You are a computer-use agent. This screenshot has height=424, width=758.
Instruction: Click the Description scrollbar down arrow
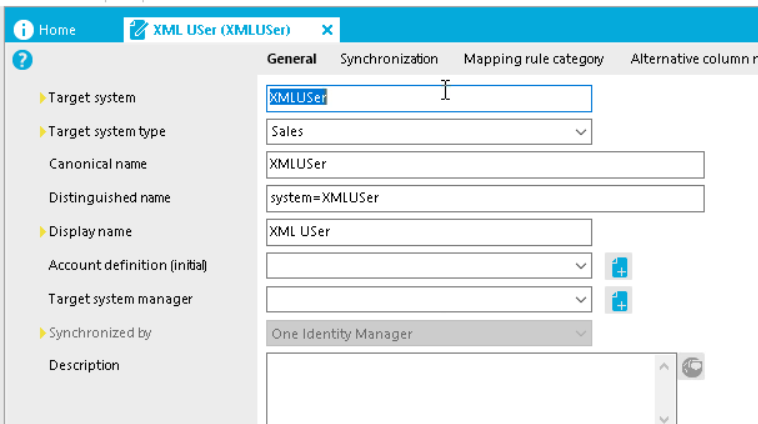pos(664,419)
